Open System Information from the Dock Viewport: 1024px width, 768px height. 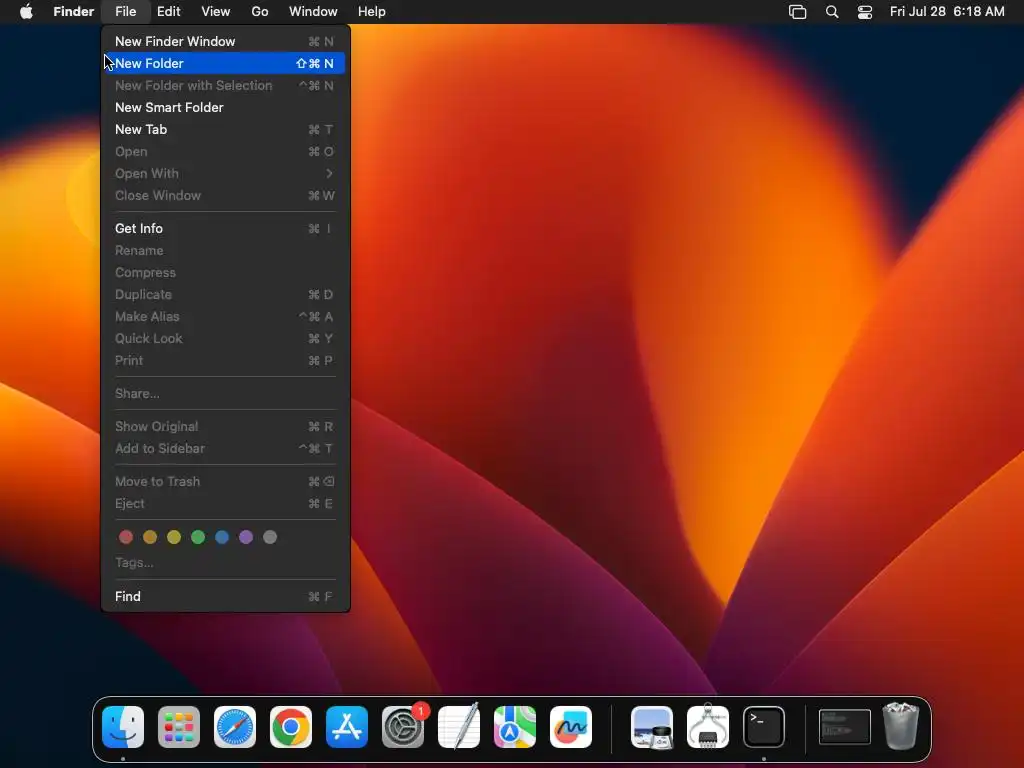click(x=708, y=727)
